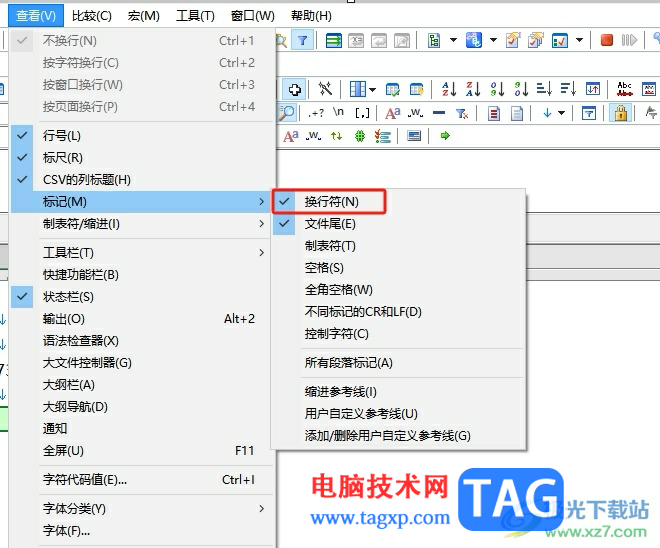660x548 pixels.
Task: Click the Aa match case icon in filter bar
Action: pos(392,113)
